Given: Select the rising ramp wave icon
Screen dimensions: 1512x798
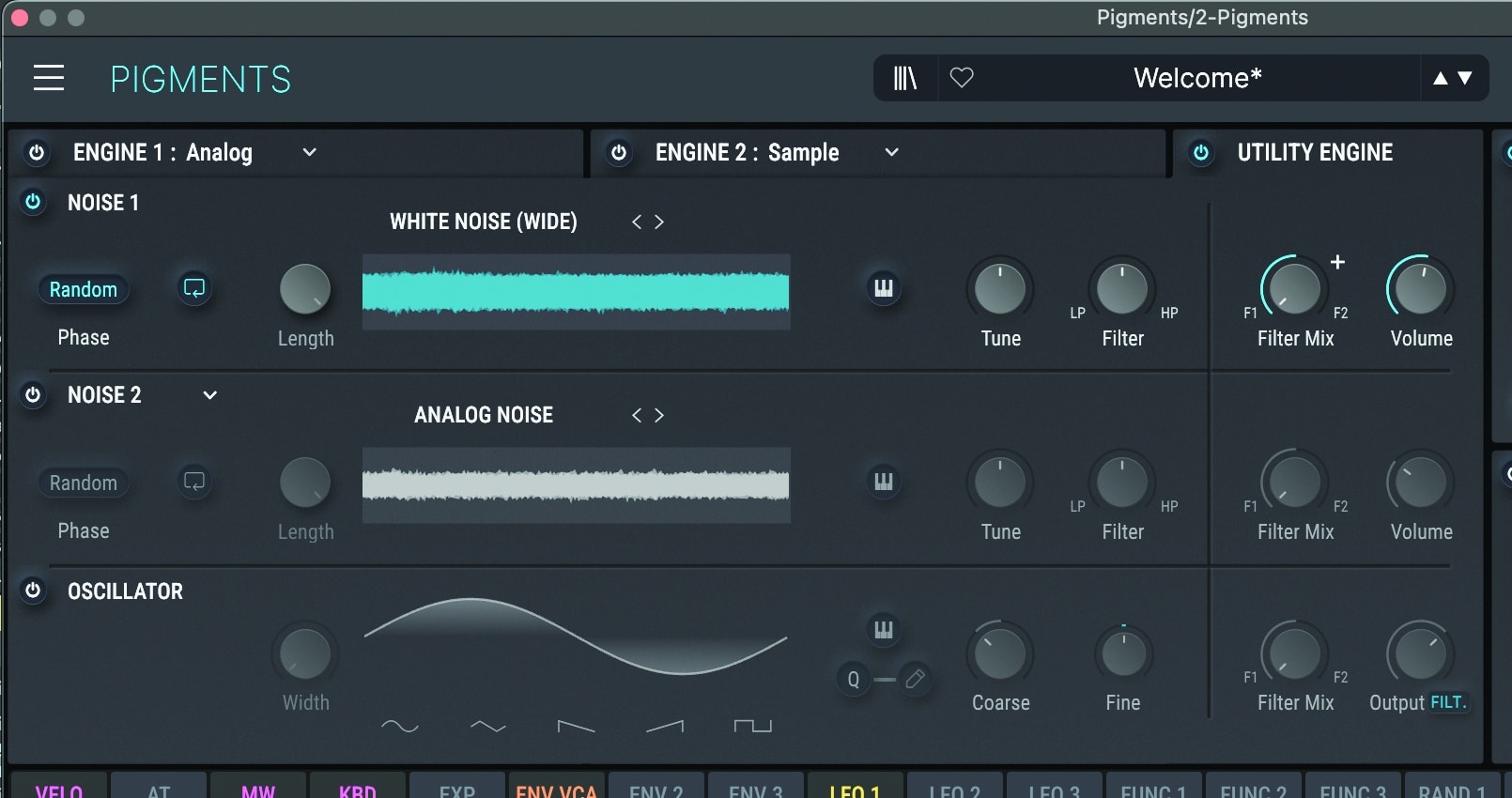Looking at the screenshot, I should coord(665,726).
